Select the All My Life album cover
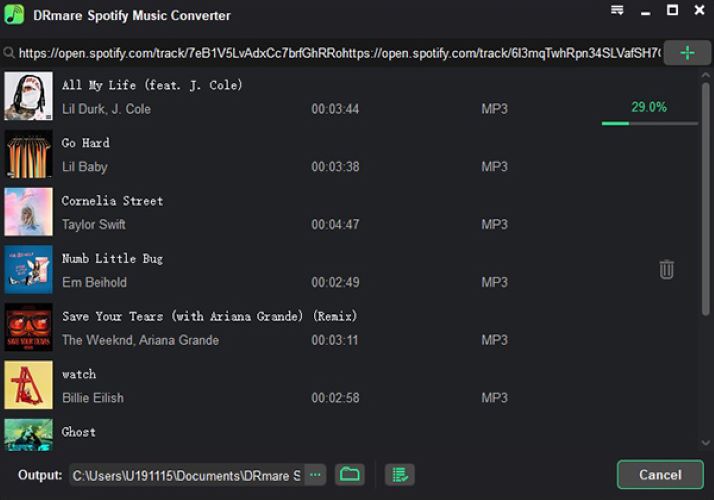 29,96
